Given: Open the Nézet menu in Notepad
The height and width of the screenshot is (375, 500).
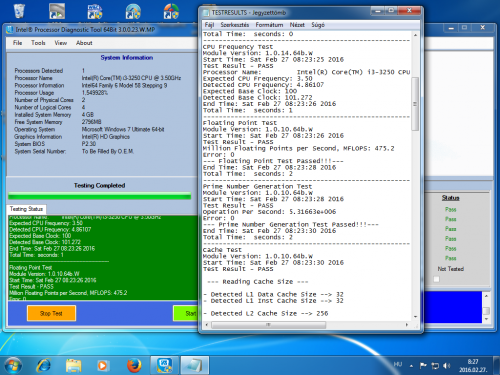Looking at the screenshot, I should click(x=297, y=25).
